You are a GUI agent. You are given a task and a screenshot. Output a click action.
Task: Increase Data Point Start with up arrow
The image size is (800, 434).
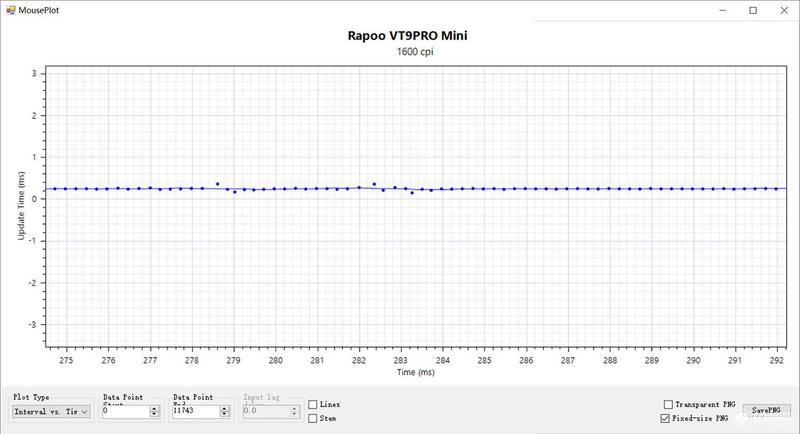155,409
